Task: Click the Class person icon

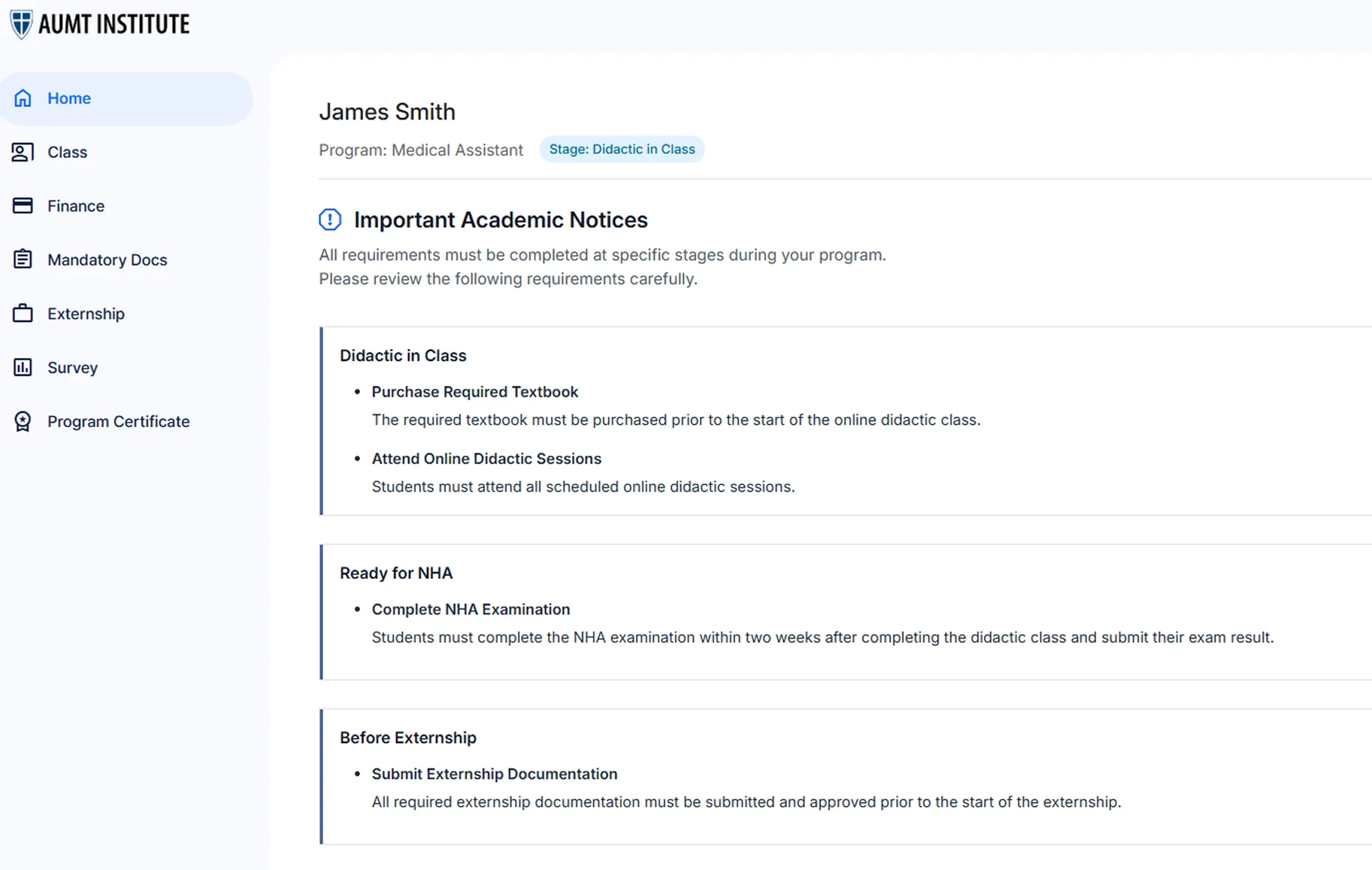Action: pyautogui.click(x=23, y=153)
